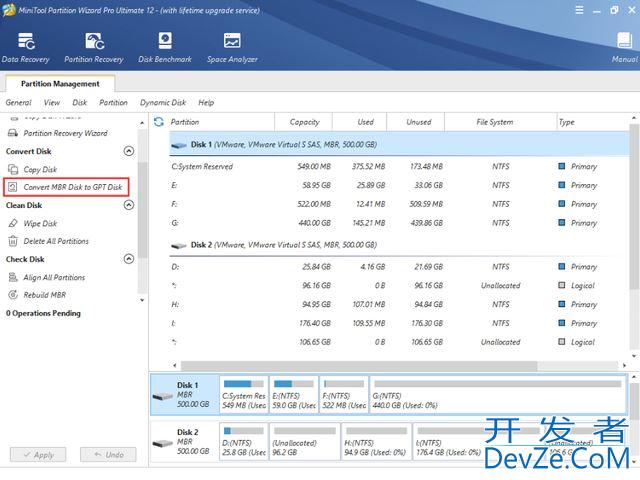Click the Copy Disk icon
The width and height of the screenshot is (640, 480).
coord(13,169)
